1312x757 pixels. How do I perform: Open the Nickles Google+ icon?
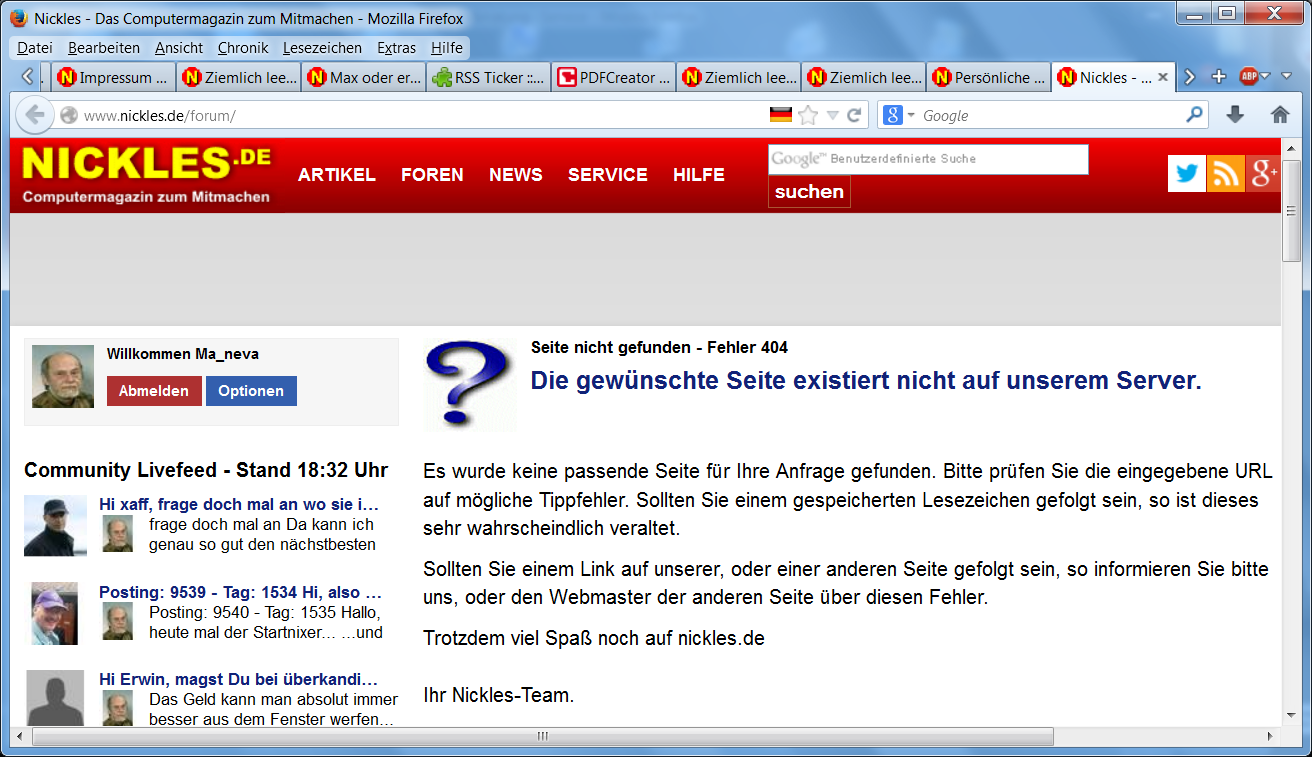1263,173
